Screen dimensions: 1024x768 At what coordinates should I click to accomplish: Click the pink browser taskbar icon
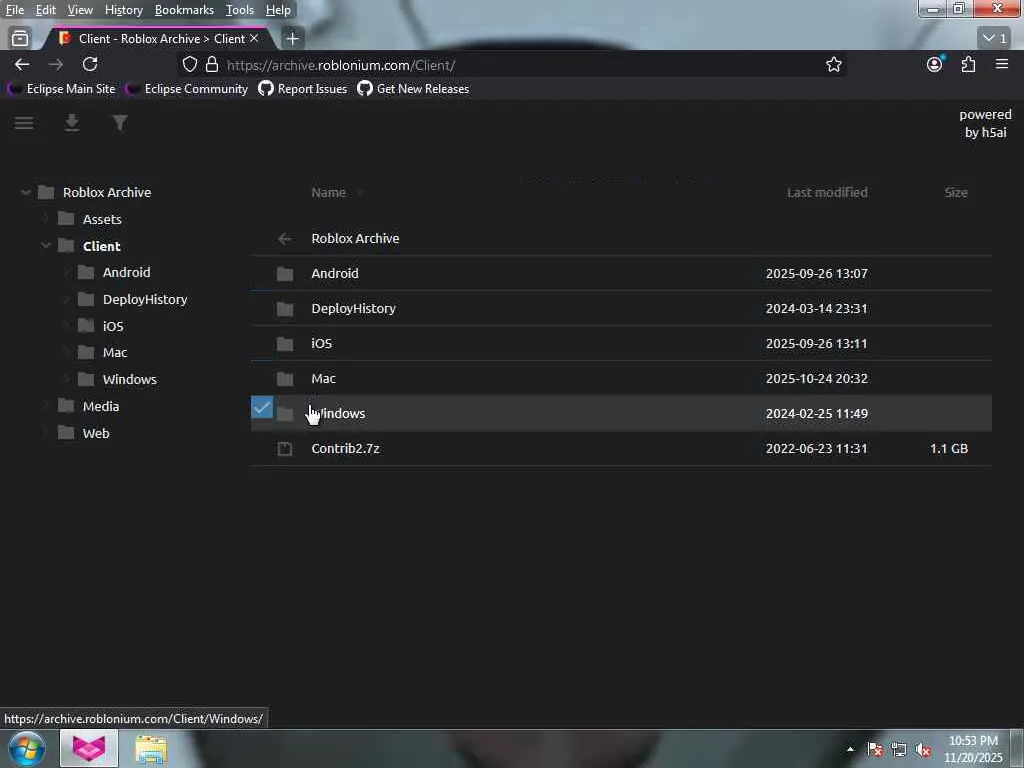(89, 748)
